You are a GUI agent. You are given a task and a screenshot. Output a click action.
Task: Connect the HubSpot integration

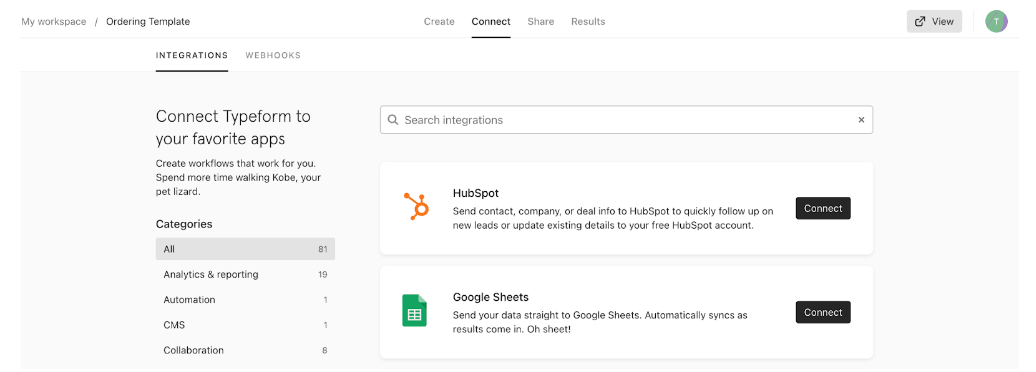(x=823, y=208)
